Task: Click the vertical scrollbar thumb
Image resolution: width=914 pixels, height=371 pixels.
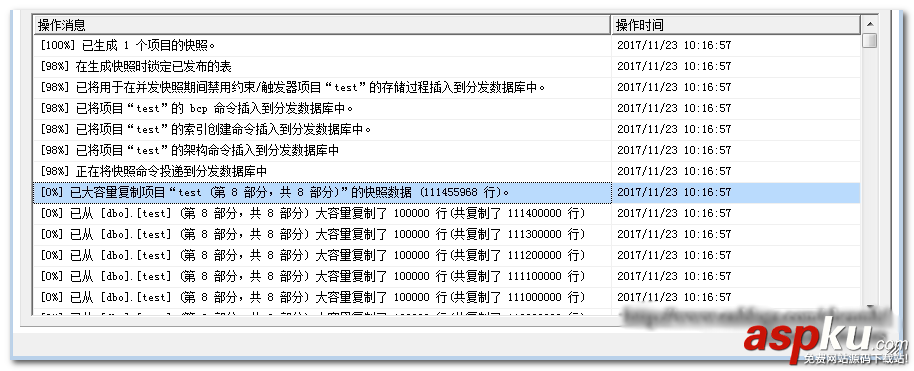Action: coord(870,41)
